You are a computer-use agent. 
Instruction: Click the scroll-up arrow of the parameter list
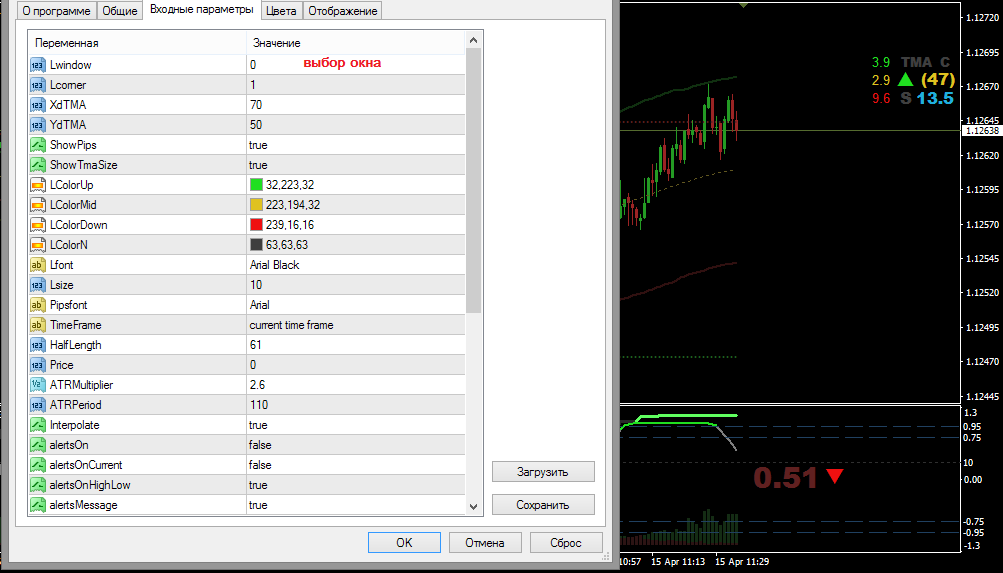pyautogui.click(x=473, y=40)
